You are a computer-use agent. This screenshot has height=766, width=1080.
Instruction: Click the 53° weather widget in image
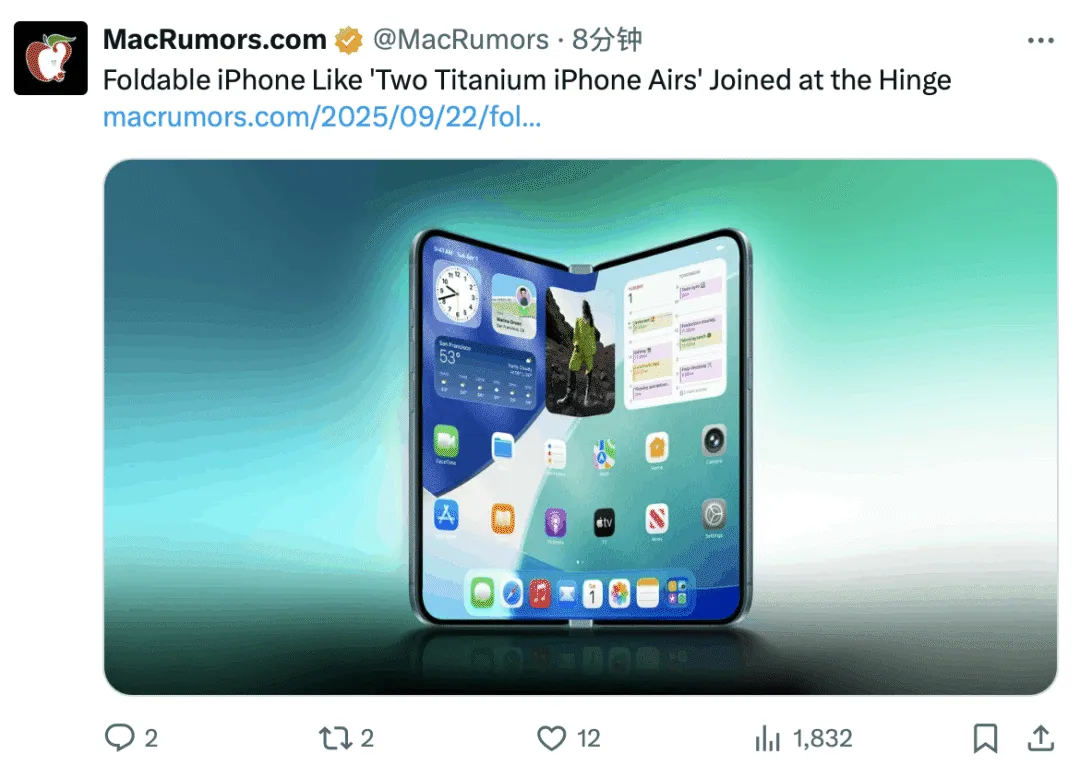(x=486, y=373)
